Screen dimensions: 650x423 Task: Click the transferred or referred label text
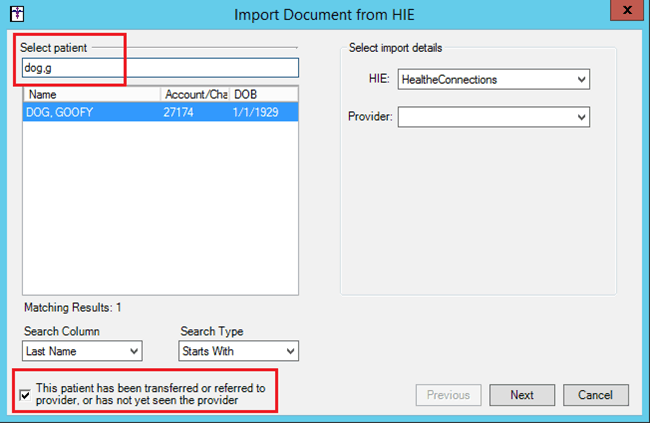[150, 394]
